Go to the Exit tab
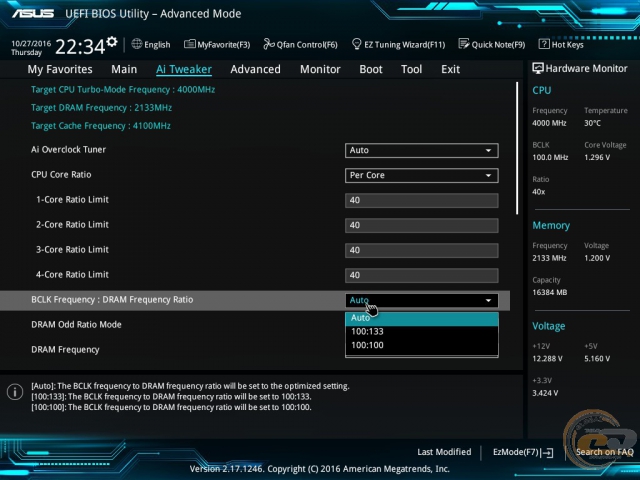This screenshot has width=640, height=480. (x=450, y=69)
